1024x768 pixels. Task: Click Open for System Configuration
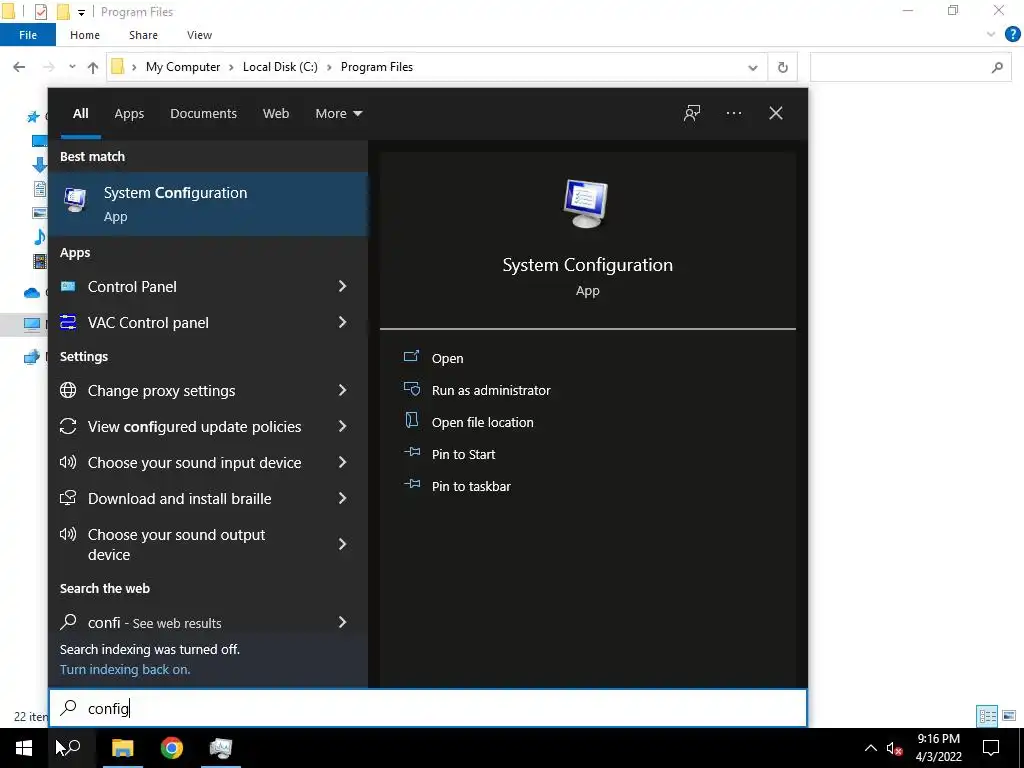point(447,358)
